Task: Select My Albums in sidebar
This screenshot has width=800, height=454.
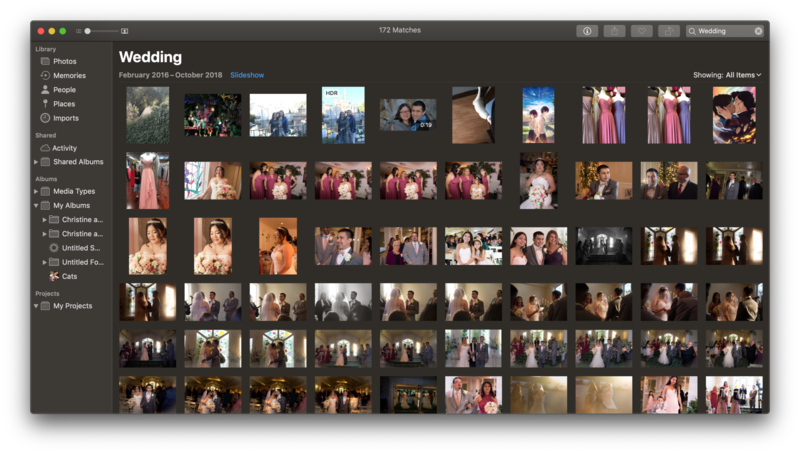Action: [71, 206]
